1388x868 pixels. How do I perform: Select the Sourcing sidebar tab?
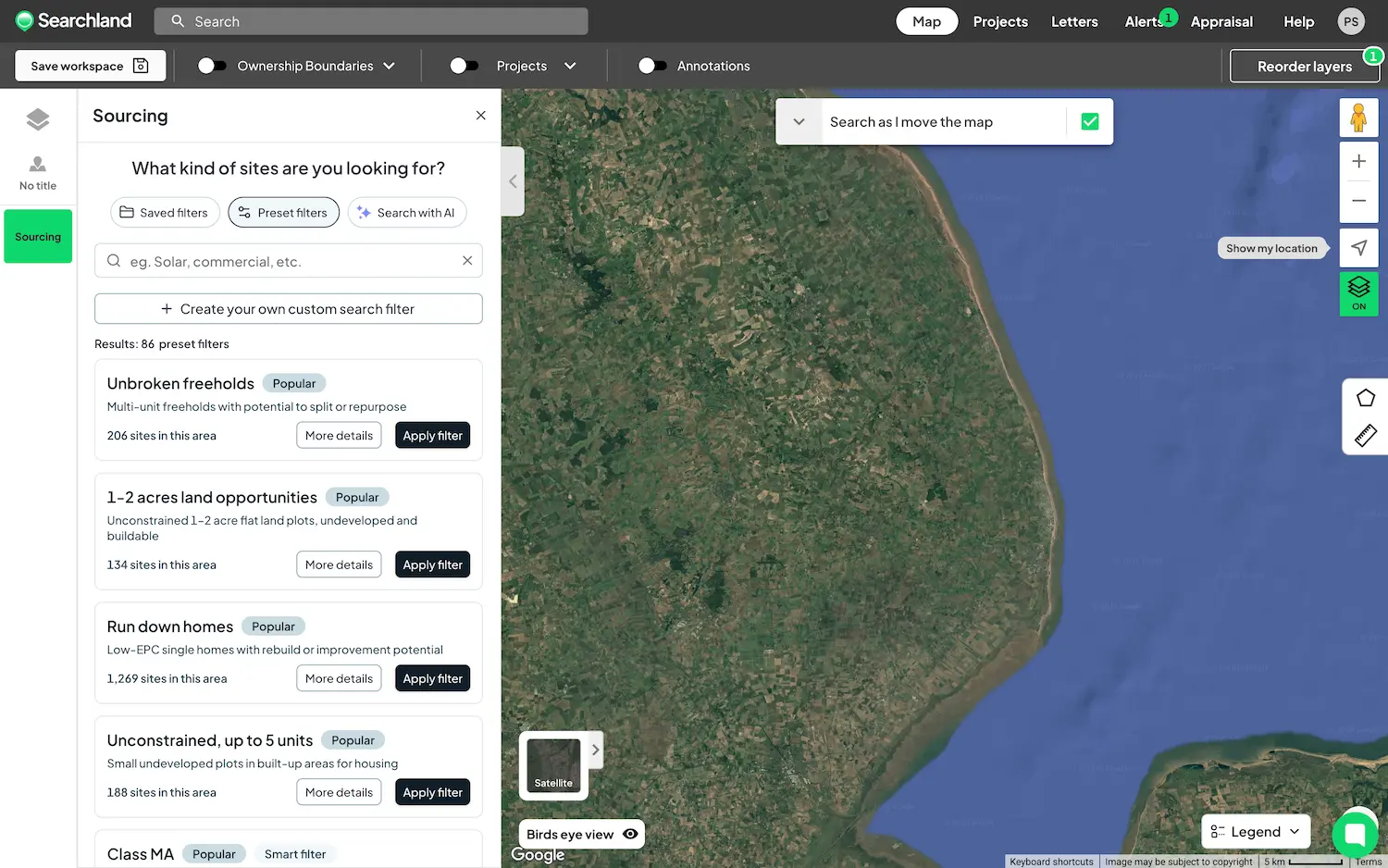(38, 236)
